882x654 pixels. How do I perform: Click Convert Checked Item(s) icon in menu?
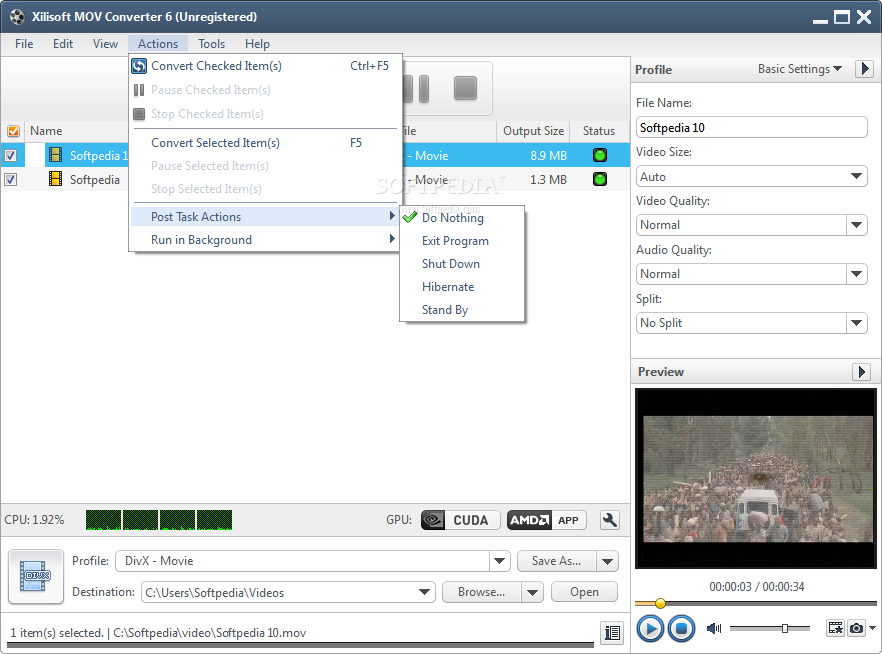click(139, 66)
